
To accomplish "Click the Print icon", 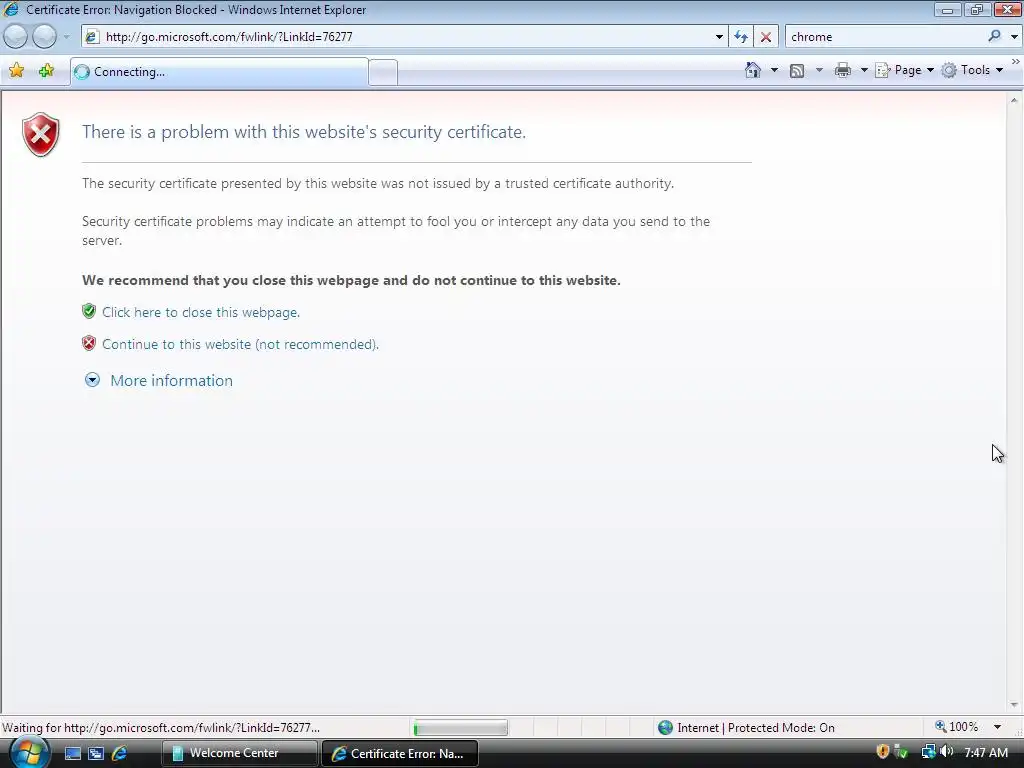I will tap(842, 70).
